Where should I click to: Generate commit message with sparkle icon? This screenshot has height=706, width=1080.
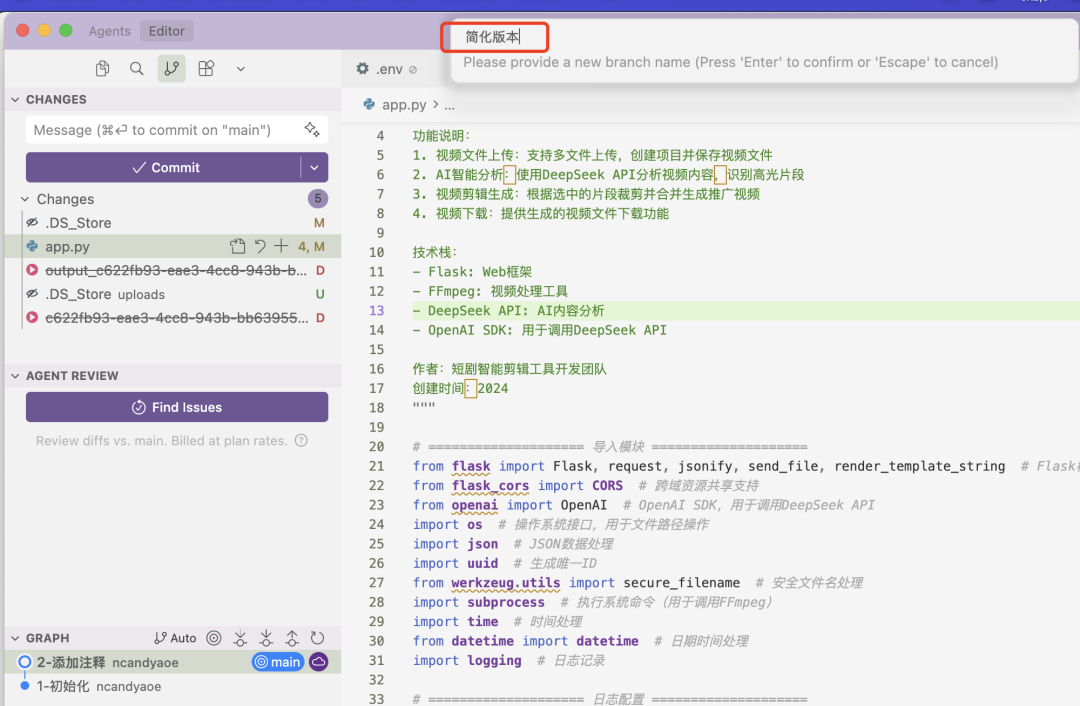click(x=312, y=130)
